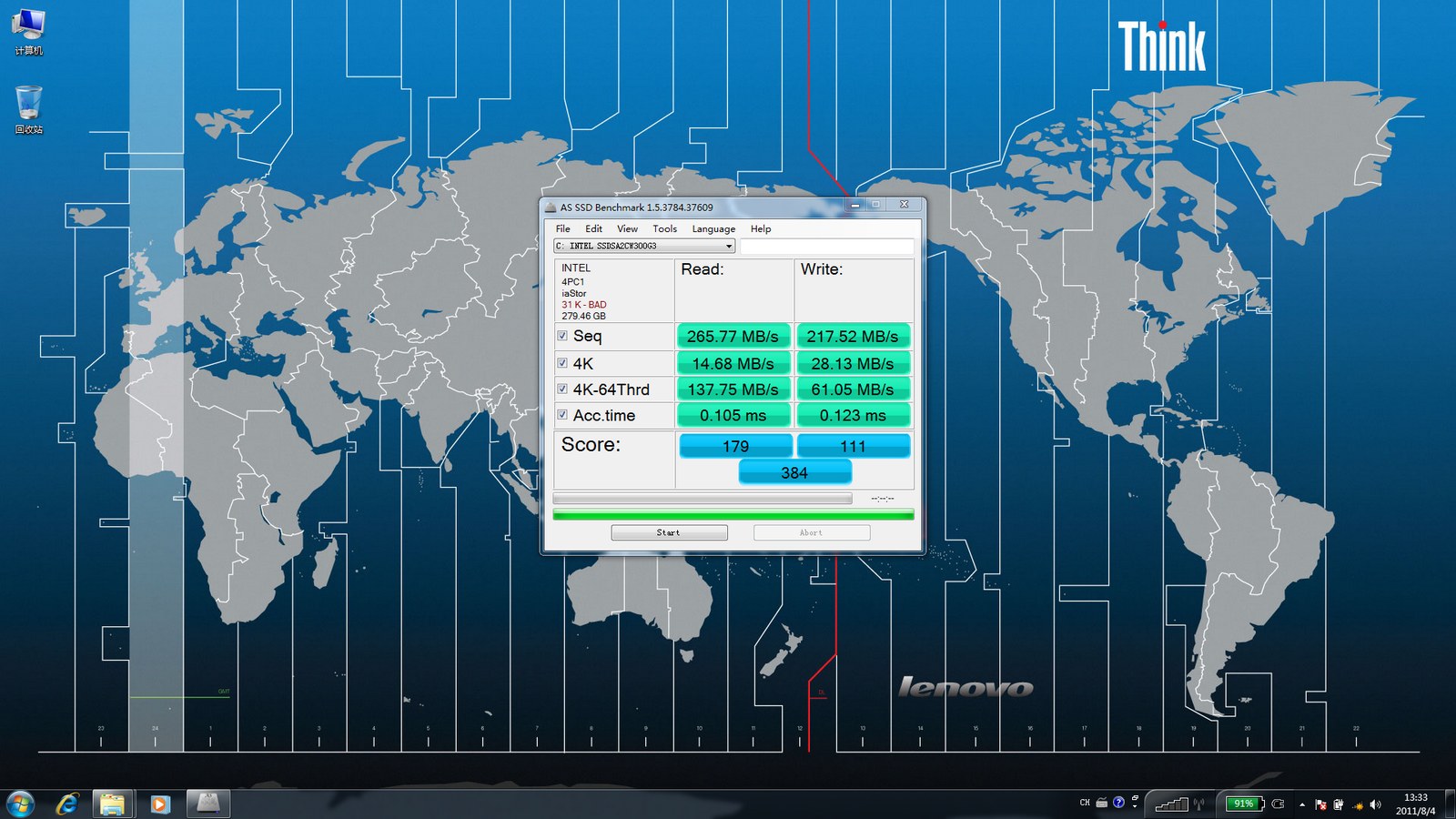Open the Tools menu
Image resolution: width=1456 pixels, height=819 pixels.
[664, 228]
